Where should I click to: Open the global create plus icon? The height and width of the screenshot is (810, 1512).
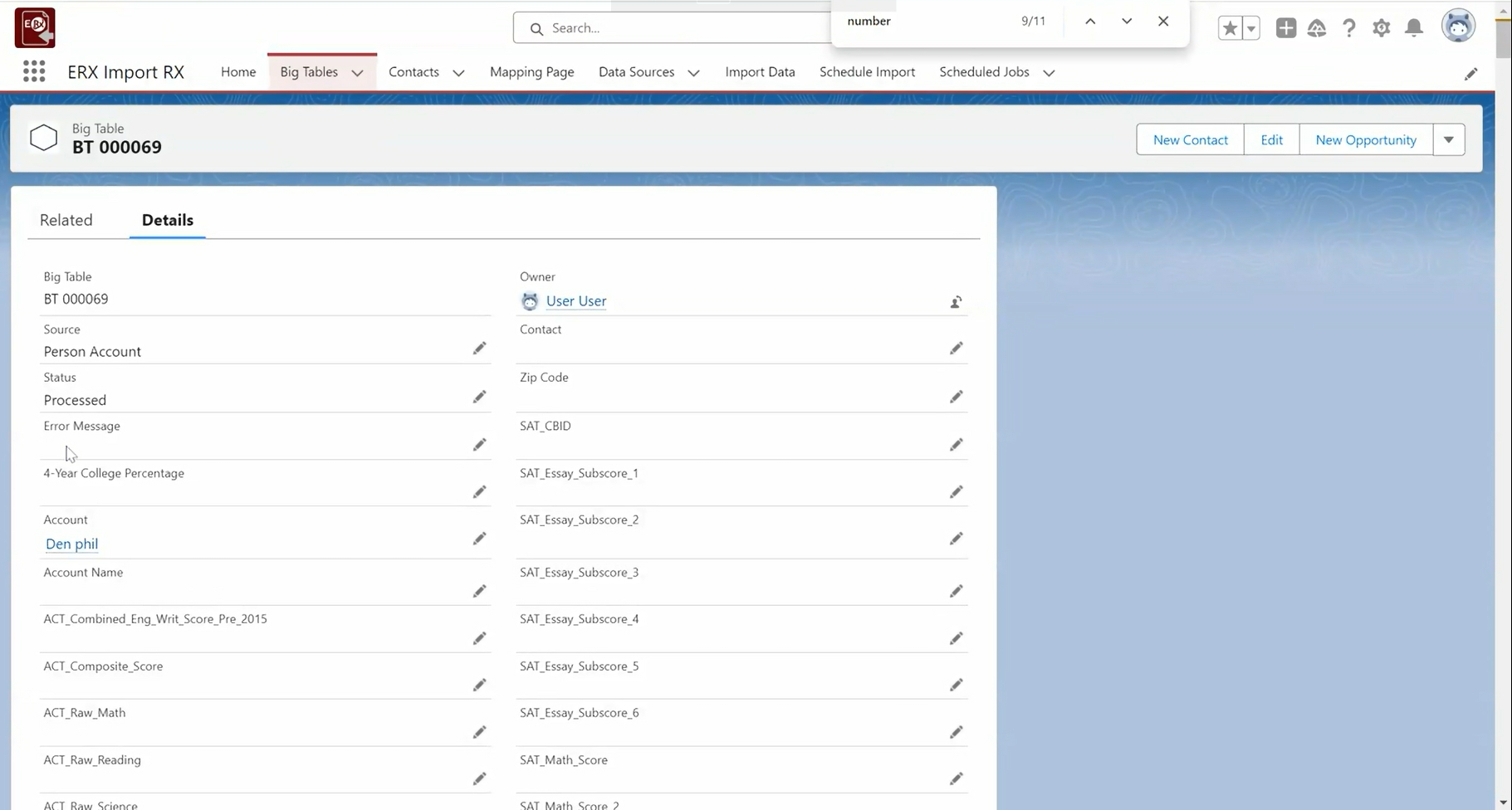[1285, 28]
